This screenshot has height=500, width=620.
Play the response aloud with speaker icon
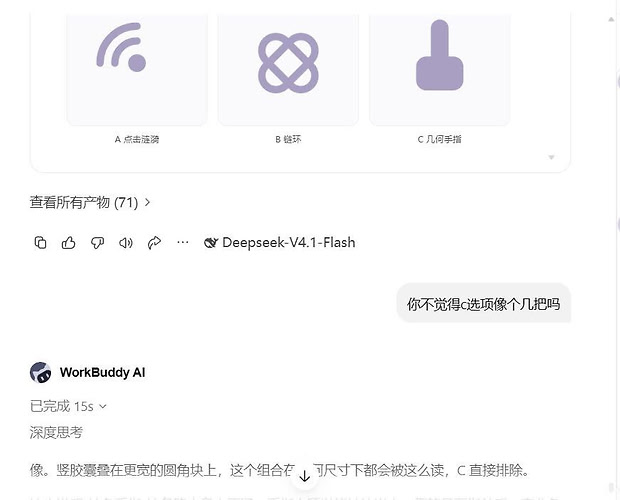(x=126, y=242)
